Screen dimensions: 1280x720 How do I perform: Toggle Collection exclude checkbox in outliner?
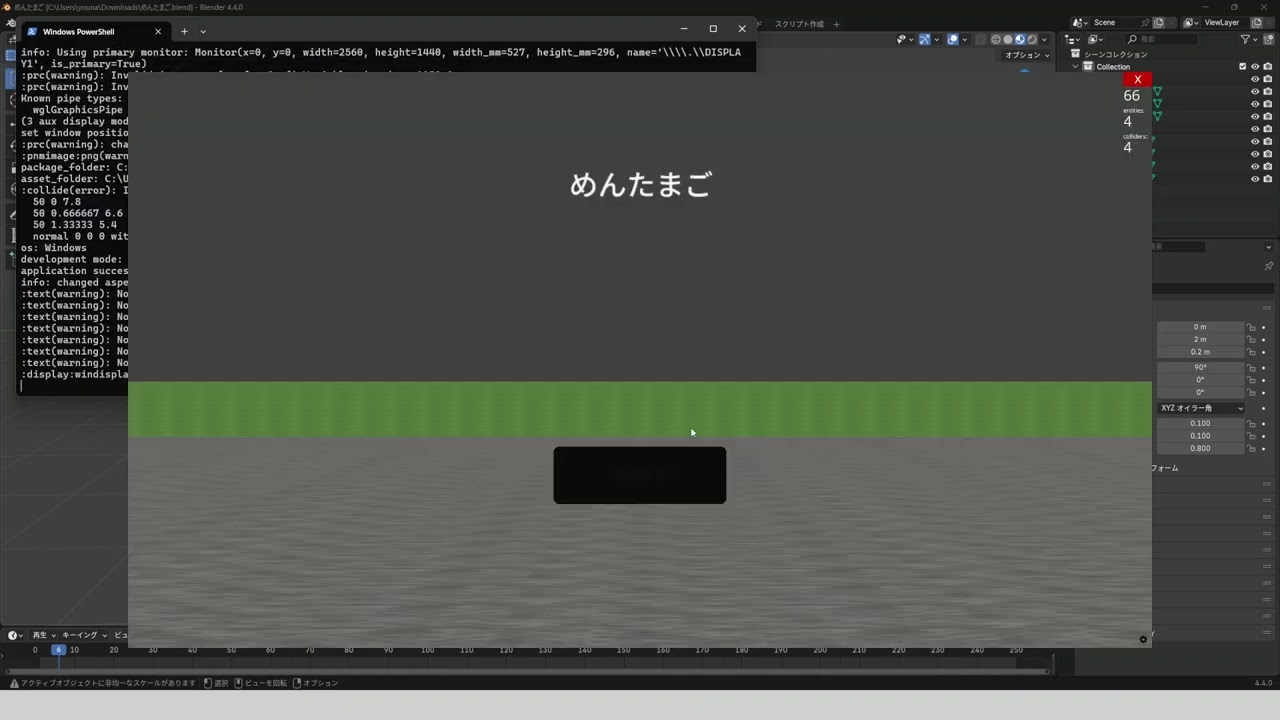(1243, 67)
